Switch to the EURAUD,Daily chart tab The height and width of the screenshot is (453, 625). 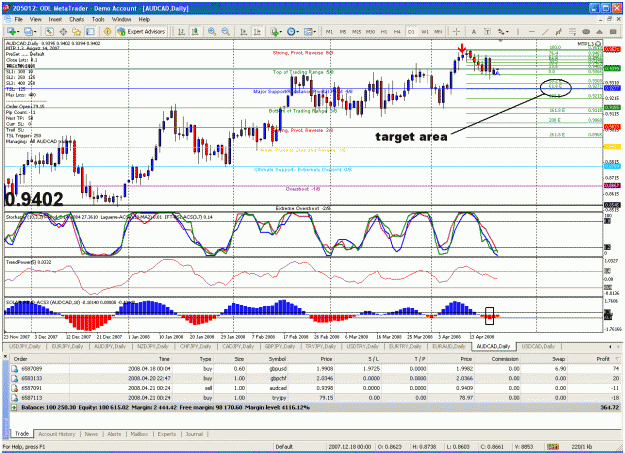point(448,346)
